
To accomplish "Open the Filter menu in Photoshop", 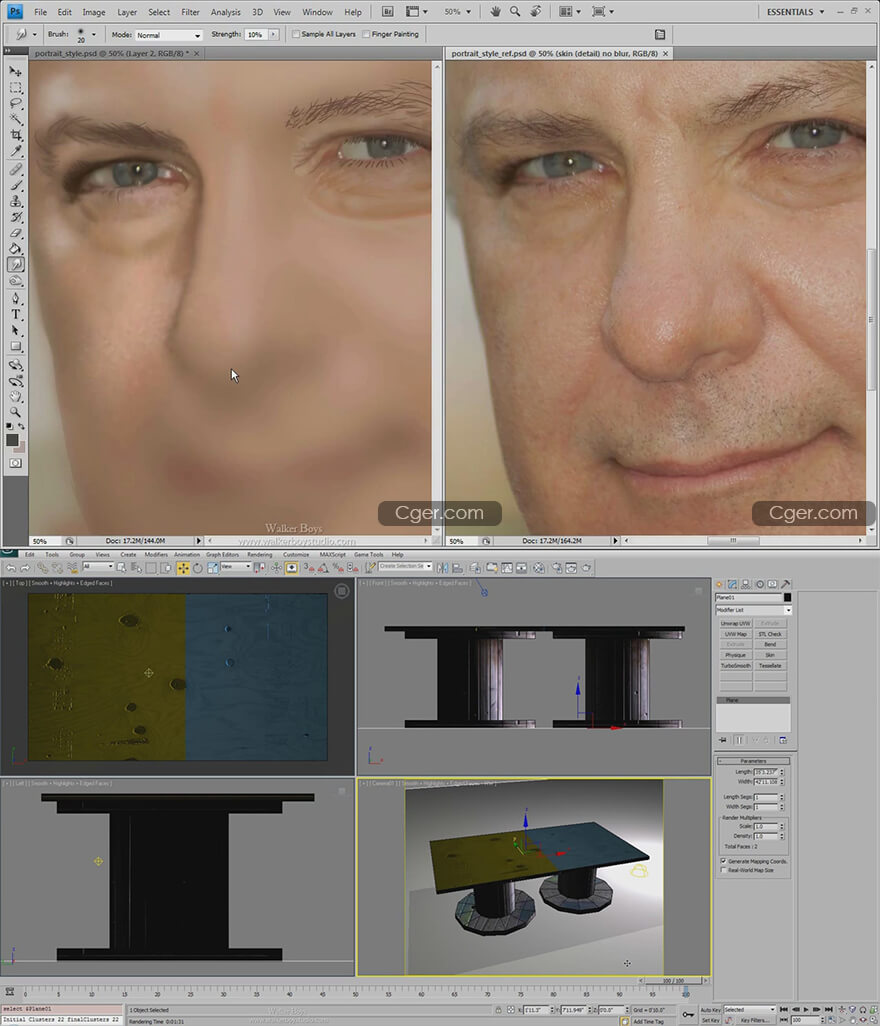I will click(x=190, y=12).
